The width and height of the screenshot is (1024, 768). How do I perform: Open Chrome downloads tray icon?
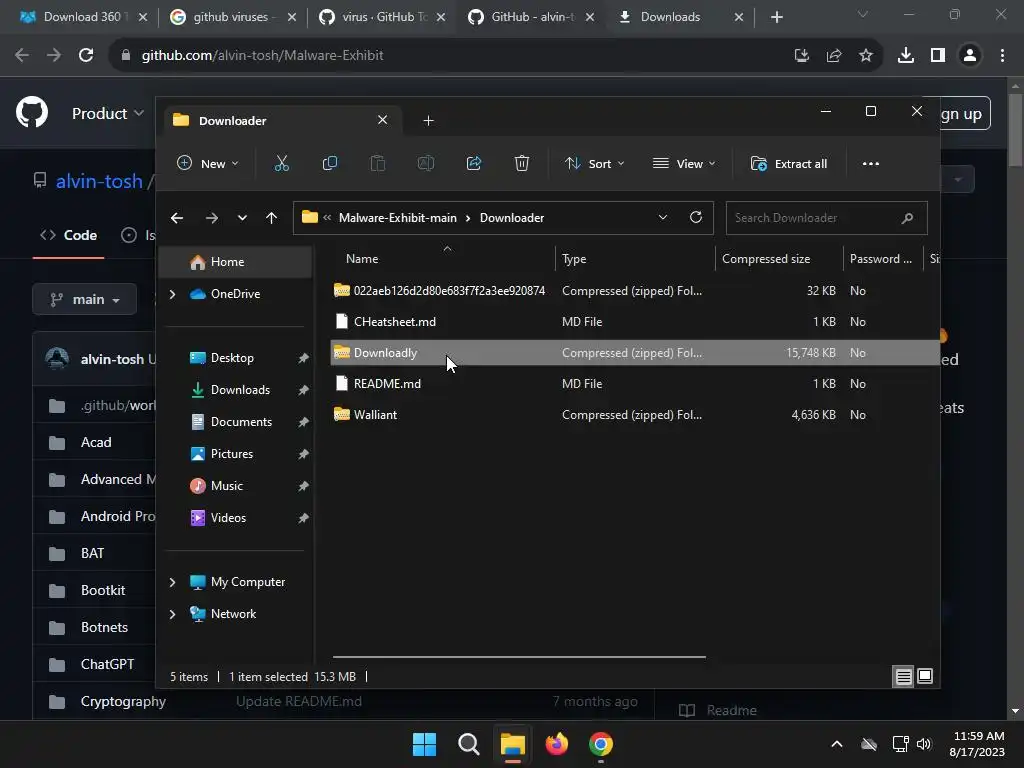click(x=906, y=56)
